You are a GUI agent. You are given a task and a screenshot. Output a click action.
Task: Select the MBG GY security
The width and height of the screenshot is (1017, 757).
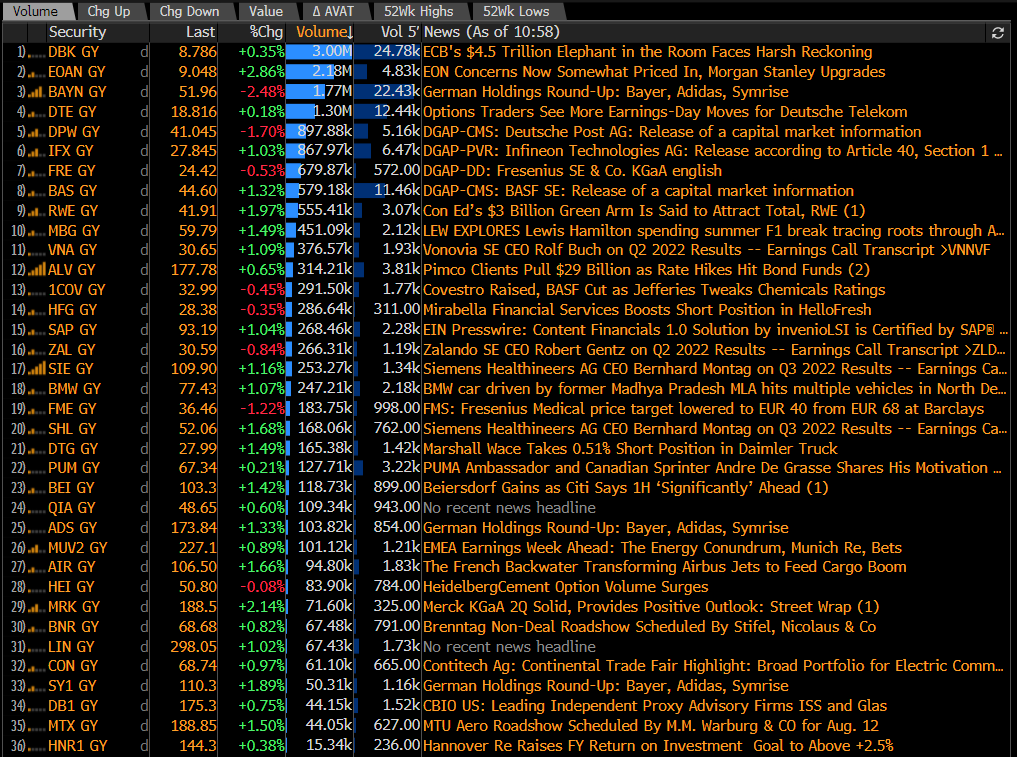pos(74,231)
